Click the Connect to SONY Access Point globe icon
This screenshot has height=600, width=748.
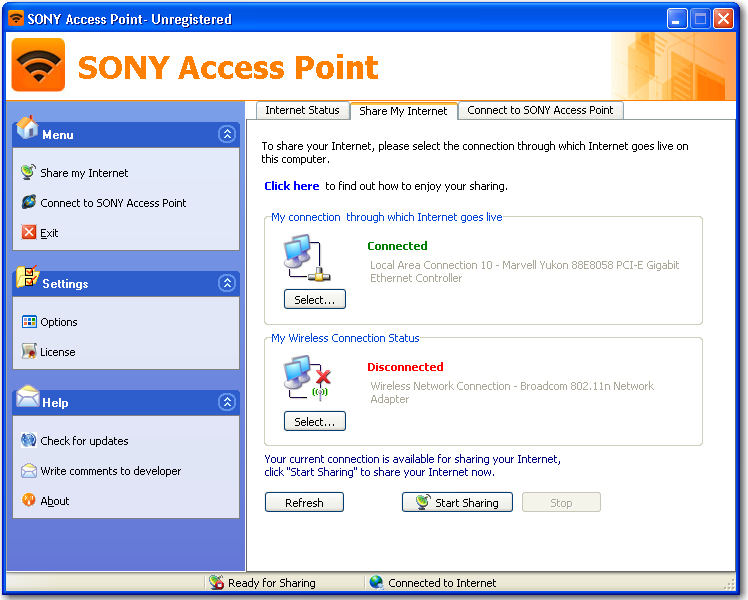29,202
